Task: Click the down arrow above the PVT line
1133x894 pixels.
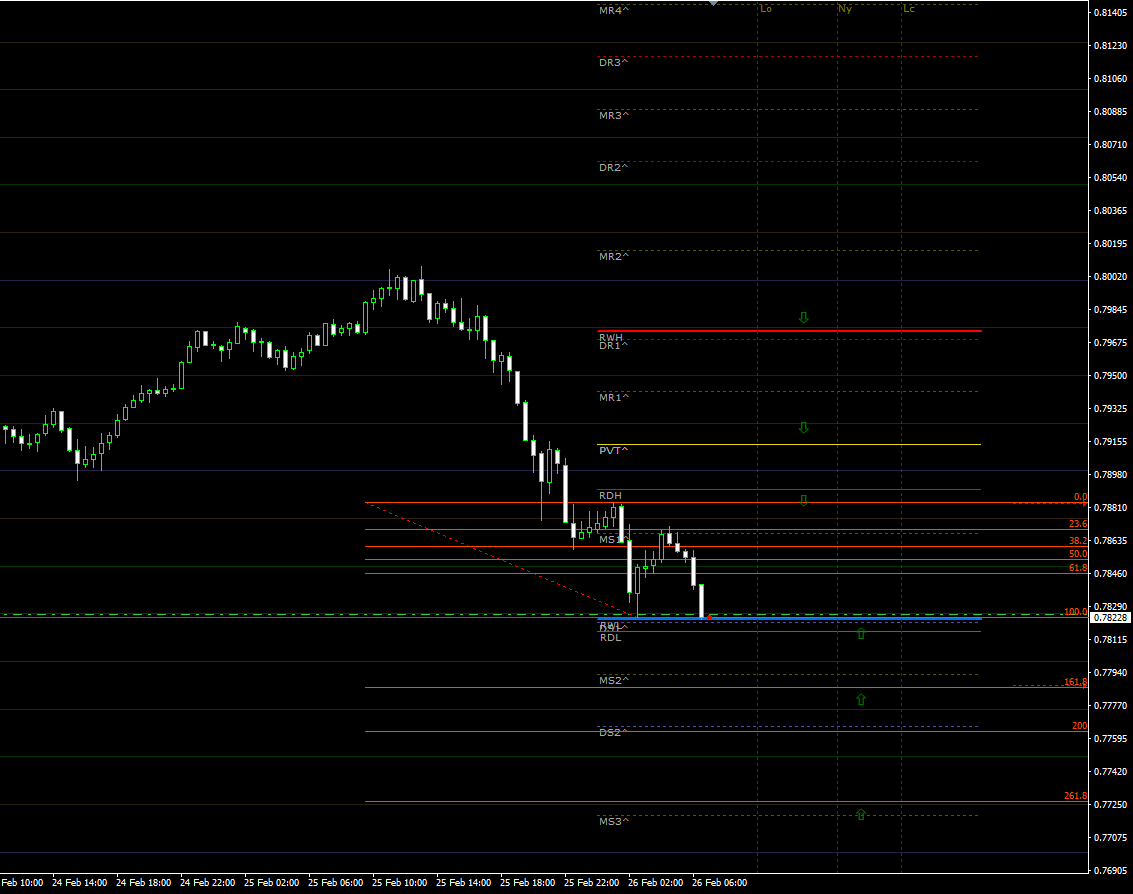Action: 803,428
